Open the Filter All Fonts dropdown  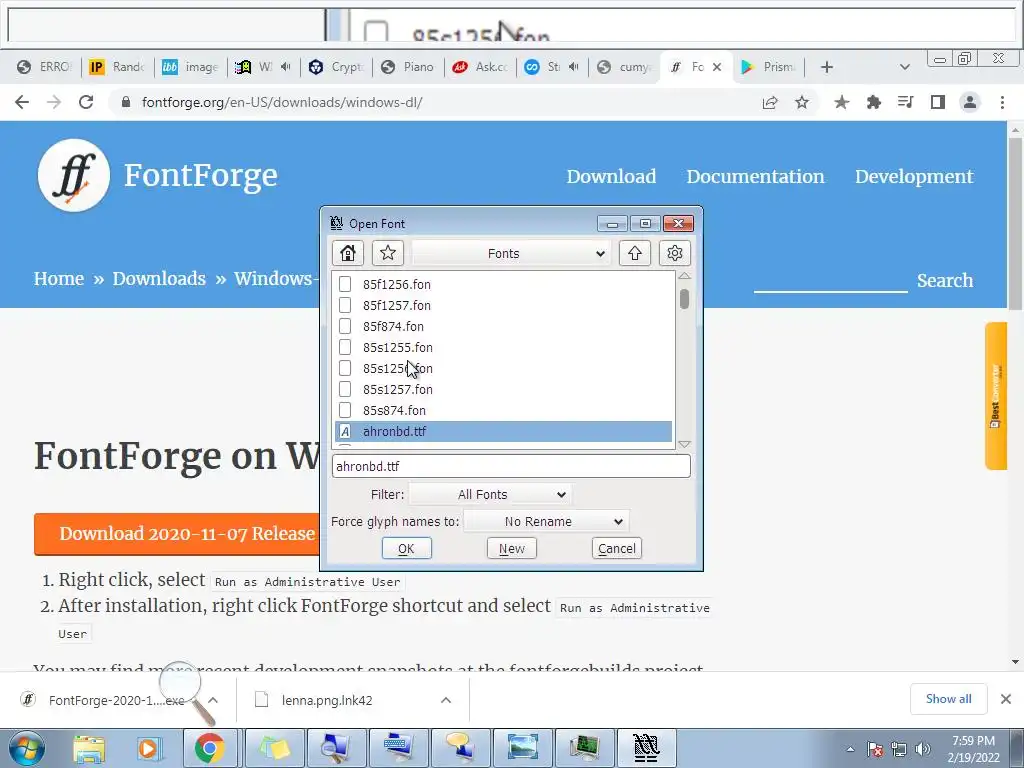coord(490,494)
